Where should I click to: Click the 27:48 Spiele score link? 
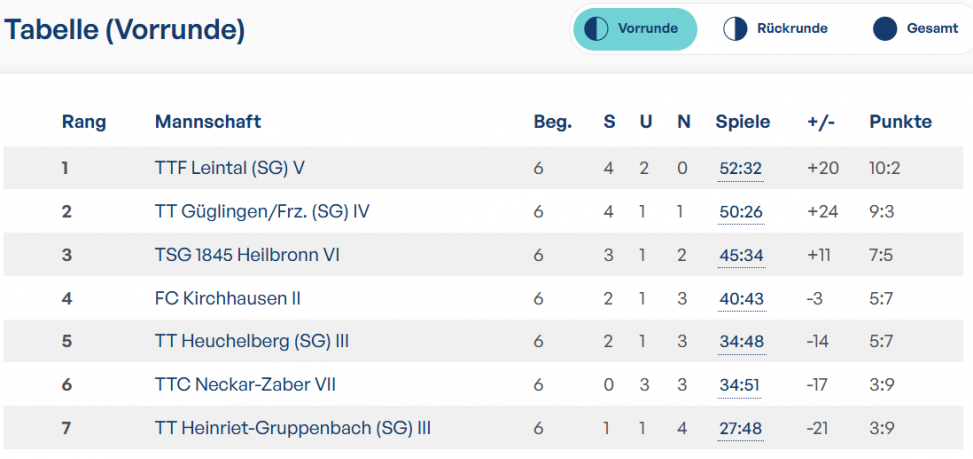coord(740,429)
